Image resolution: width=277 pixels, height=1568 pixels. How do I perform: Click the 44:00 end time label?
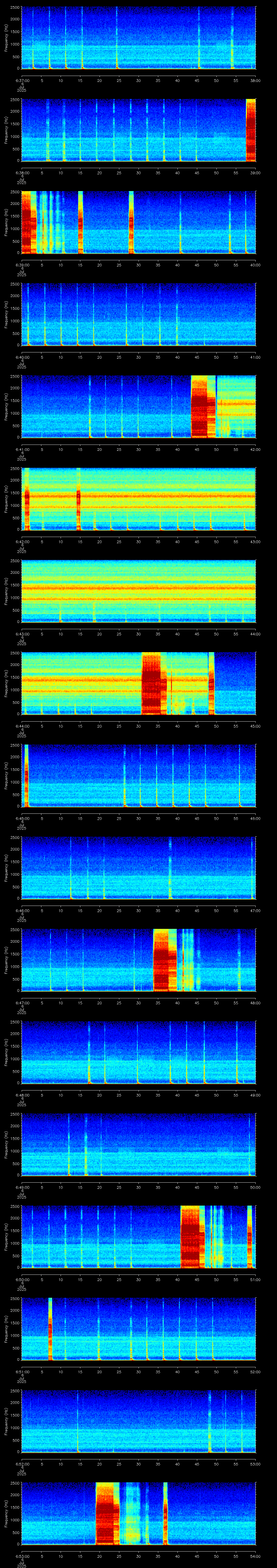coord(255,634)
